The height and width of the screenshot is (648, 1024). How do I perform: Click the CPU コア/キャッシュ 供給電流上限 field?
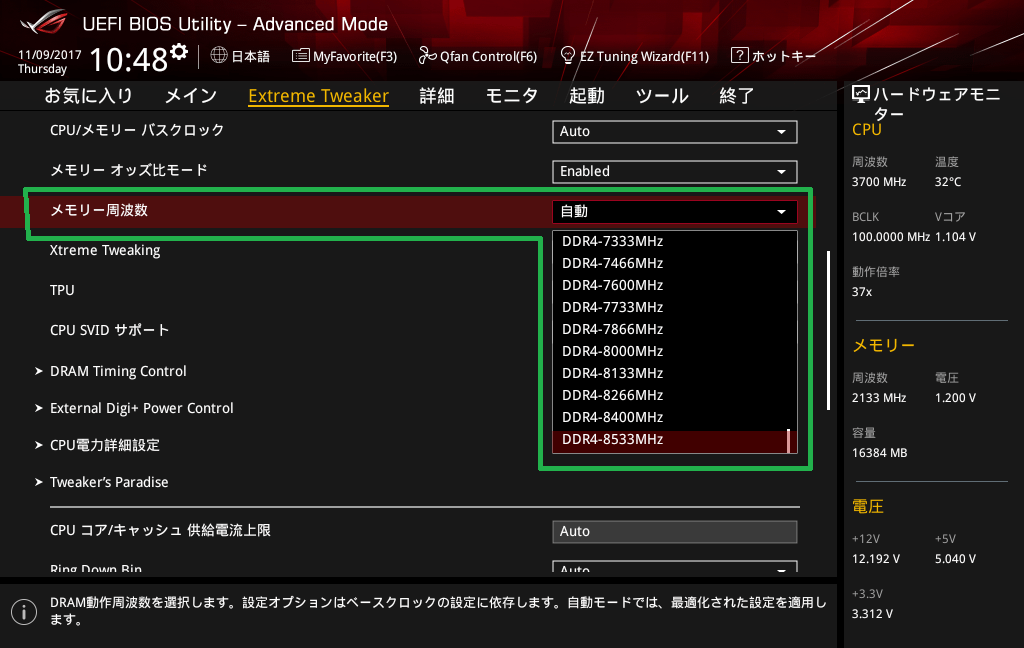[x=675, y=532]
